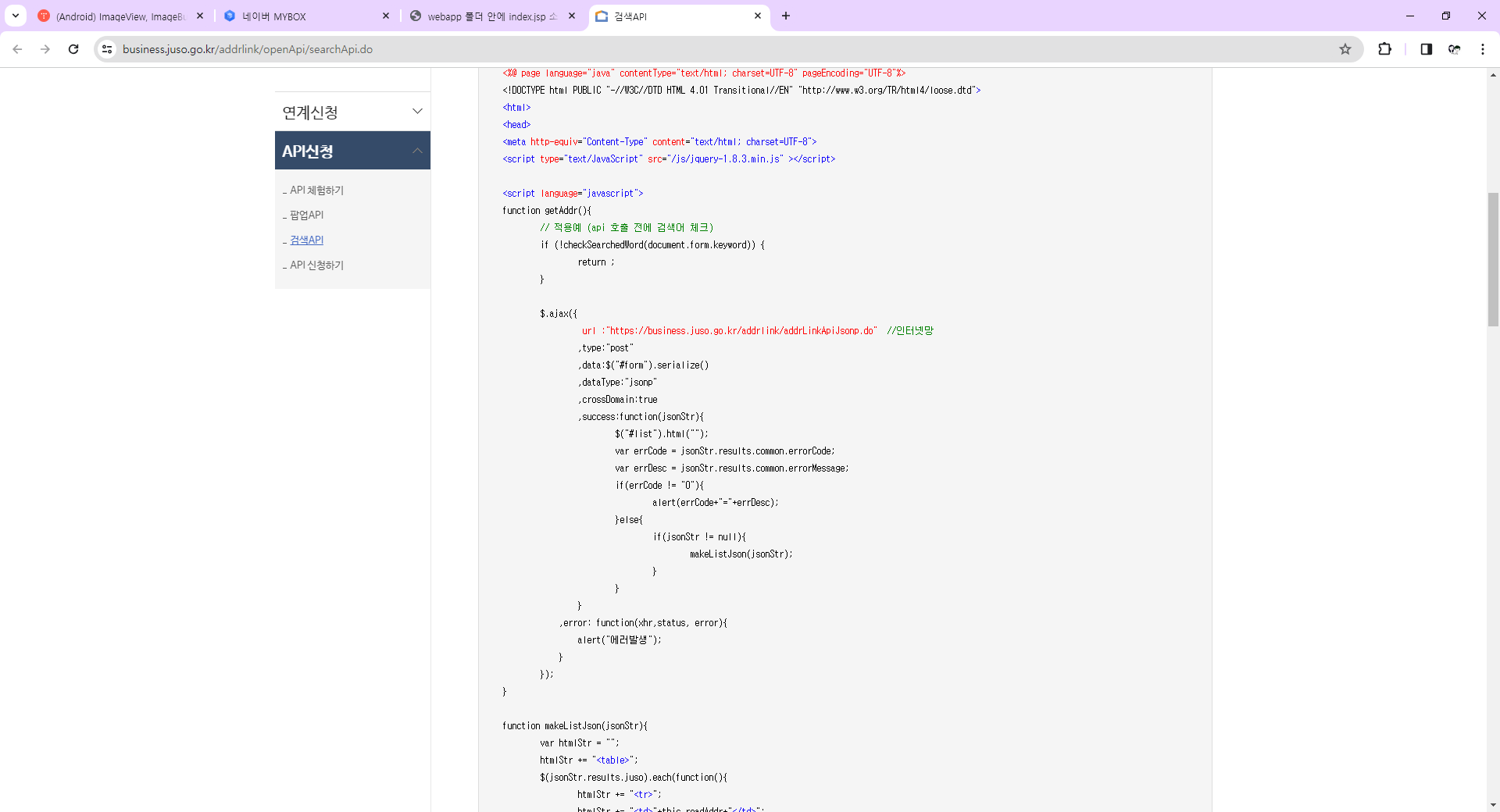
Task: Click the addrLinkApiJsonp.do URL text
Action: click(742, 331)
